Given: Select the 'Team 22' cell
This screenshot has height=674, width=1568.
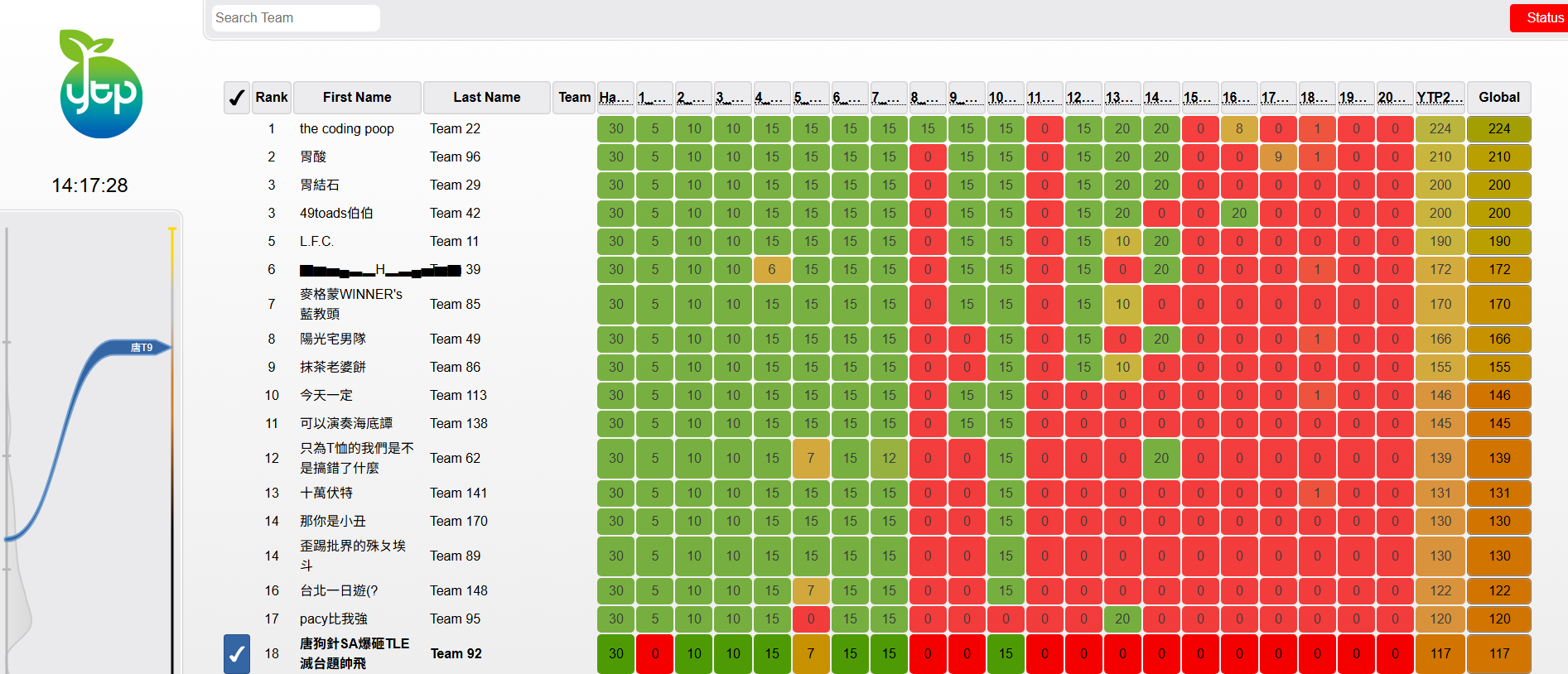Looking at the screenshot, I should pyautogui.click(x=455, y=128).
